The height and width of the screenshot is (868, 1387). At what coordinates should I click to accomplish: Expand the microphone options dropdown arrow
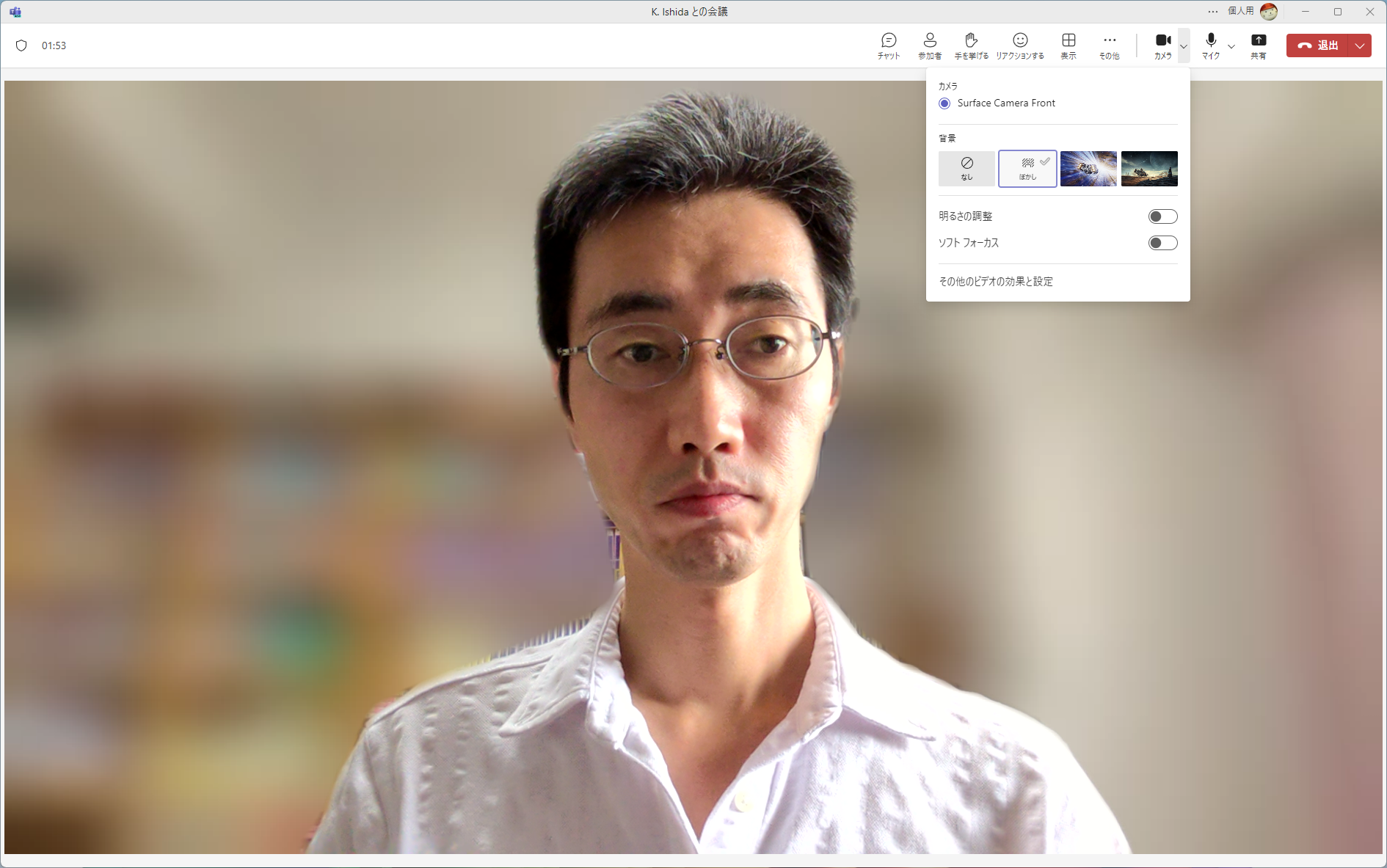(1231, 46)
